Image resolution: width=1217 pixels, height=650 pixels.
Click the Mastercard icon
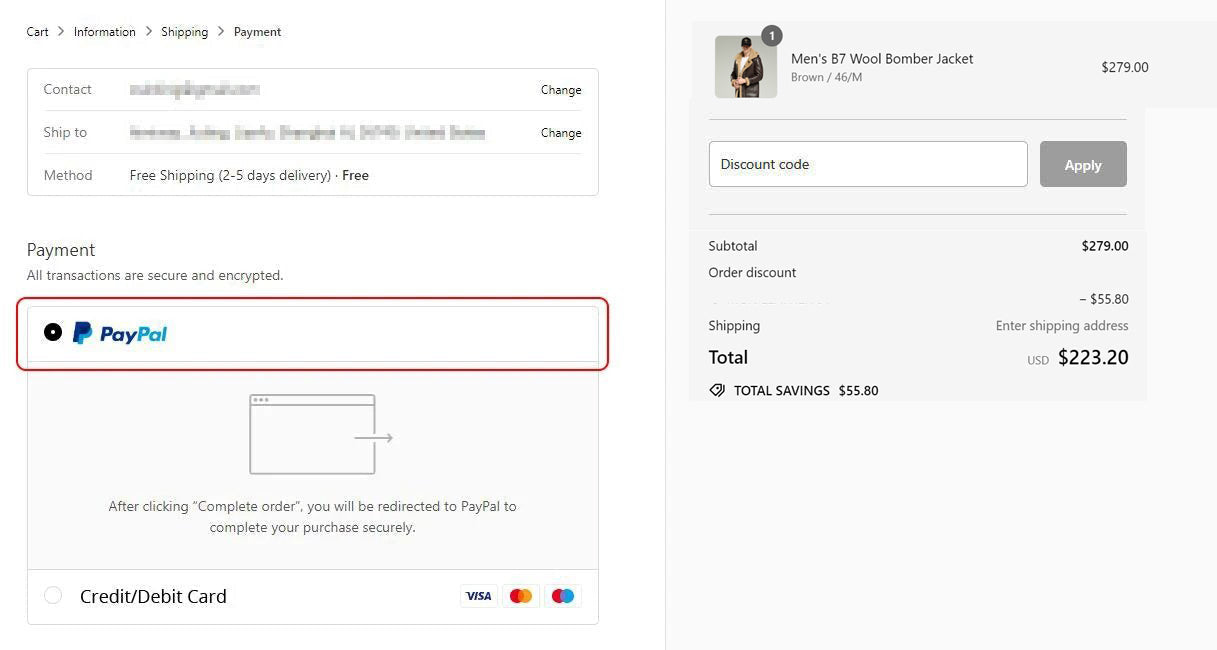click(520, 596)
